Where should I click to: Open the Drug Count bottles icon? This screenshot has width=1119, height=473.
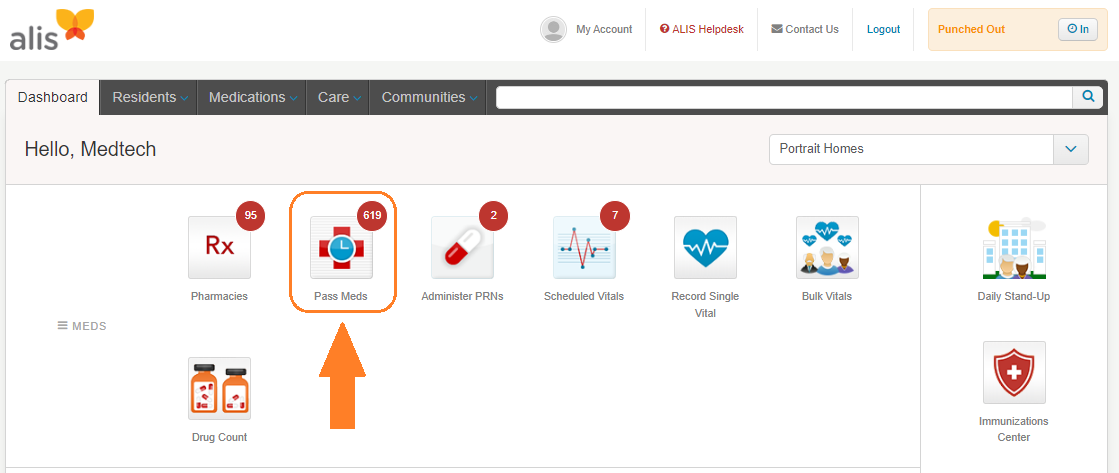[219, 388]
